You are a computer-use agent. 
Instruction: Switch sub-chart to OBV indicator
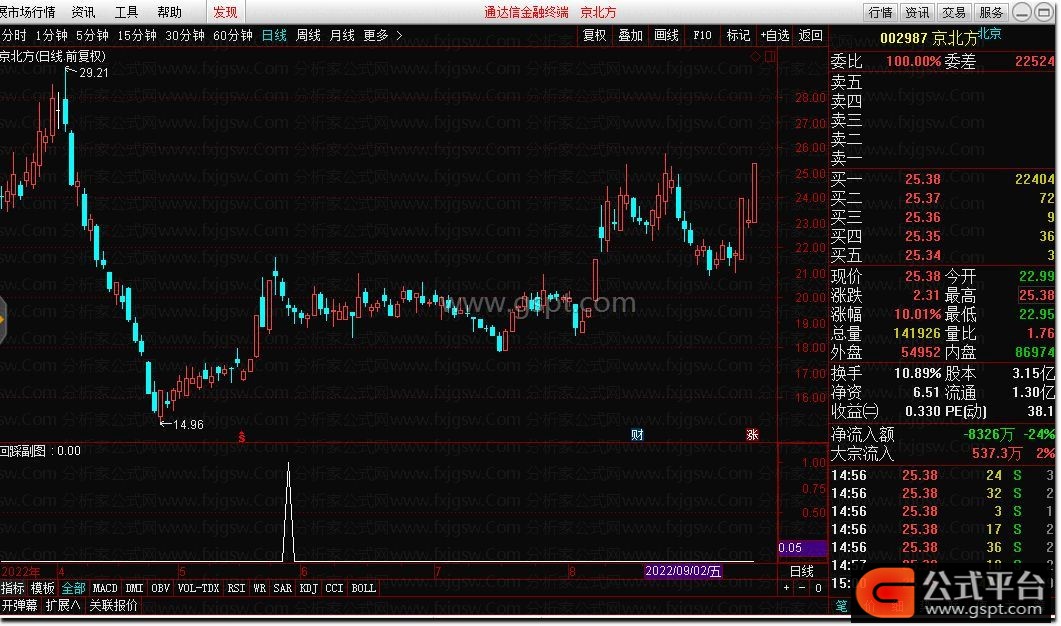click(x=160, y=588)
